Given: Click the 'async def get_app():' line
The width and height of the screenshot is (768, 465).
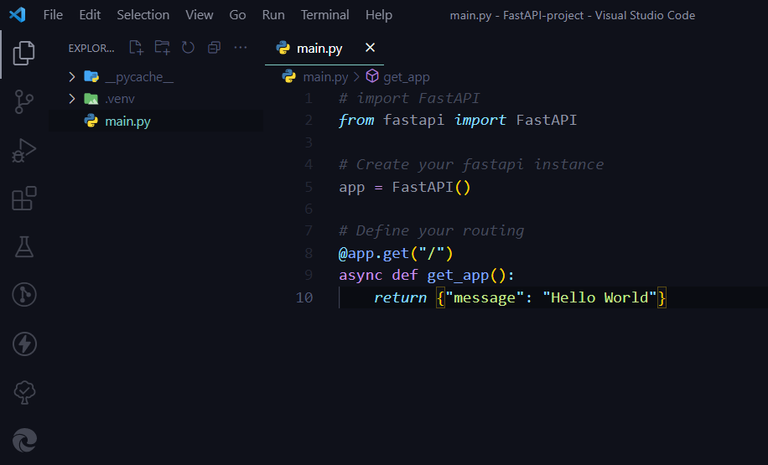Looking at the screenshot, I should coord(427,275).
